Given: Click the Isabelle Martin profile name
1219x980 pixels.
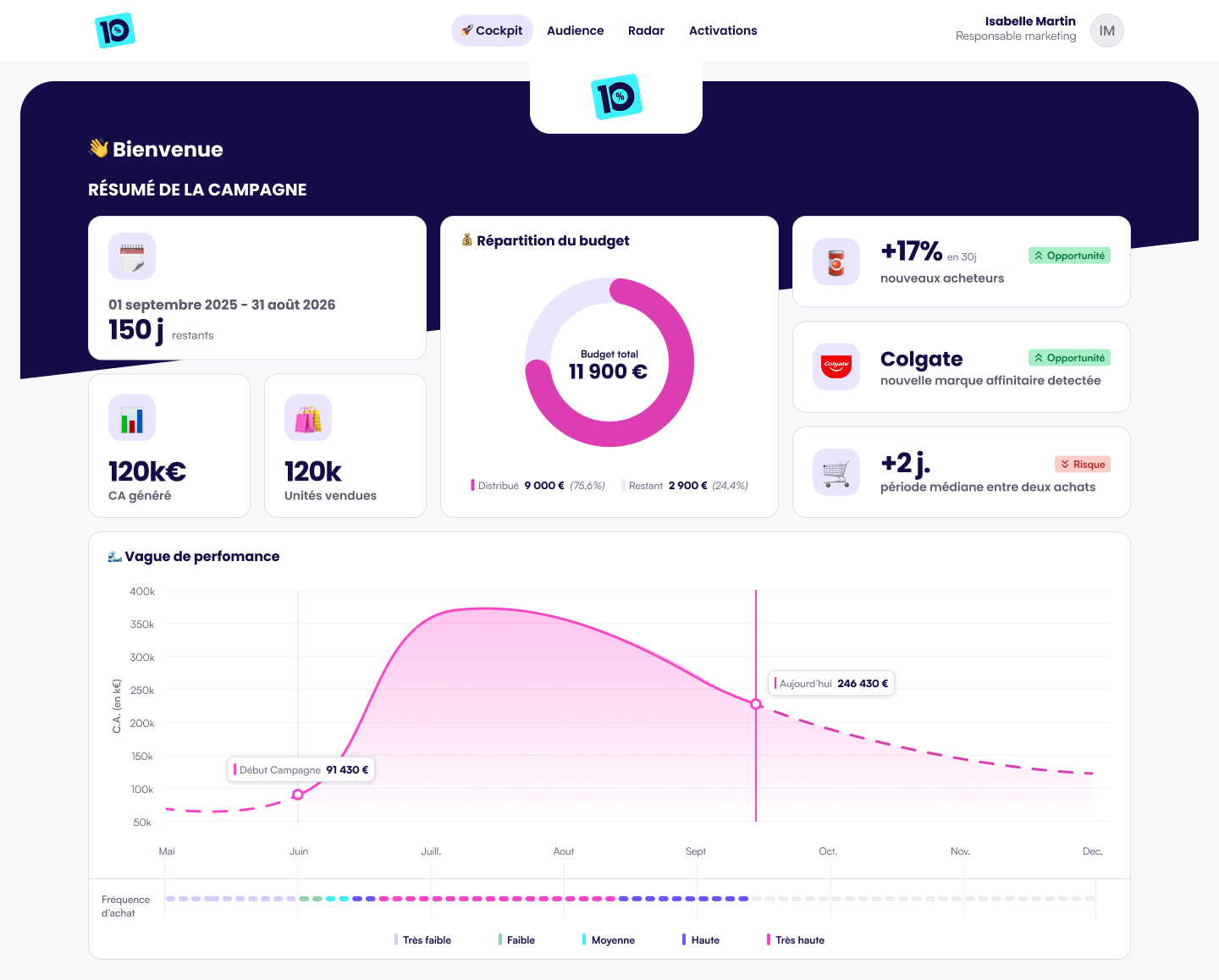Looking at the screenshot, I should coord(1029,21).
